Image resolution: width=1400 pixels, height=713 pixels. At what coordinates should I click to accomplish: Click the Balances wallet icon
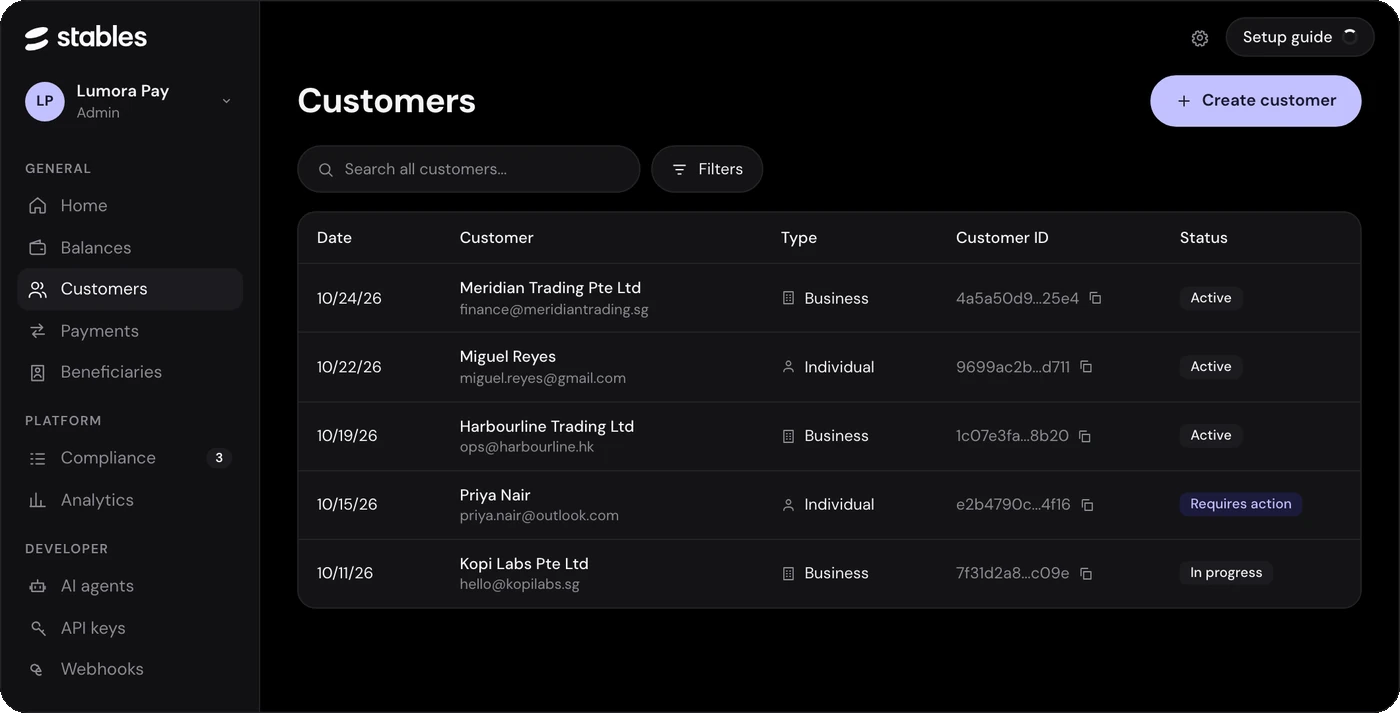point(38,248)
